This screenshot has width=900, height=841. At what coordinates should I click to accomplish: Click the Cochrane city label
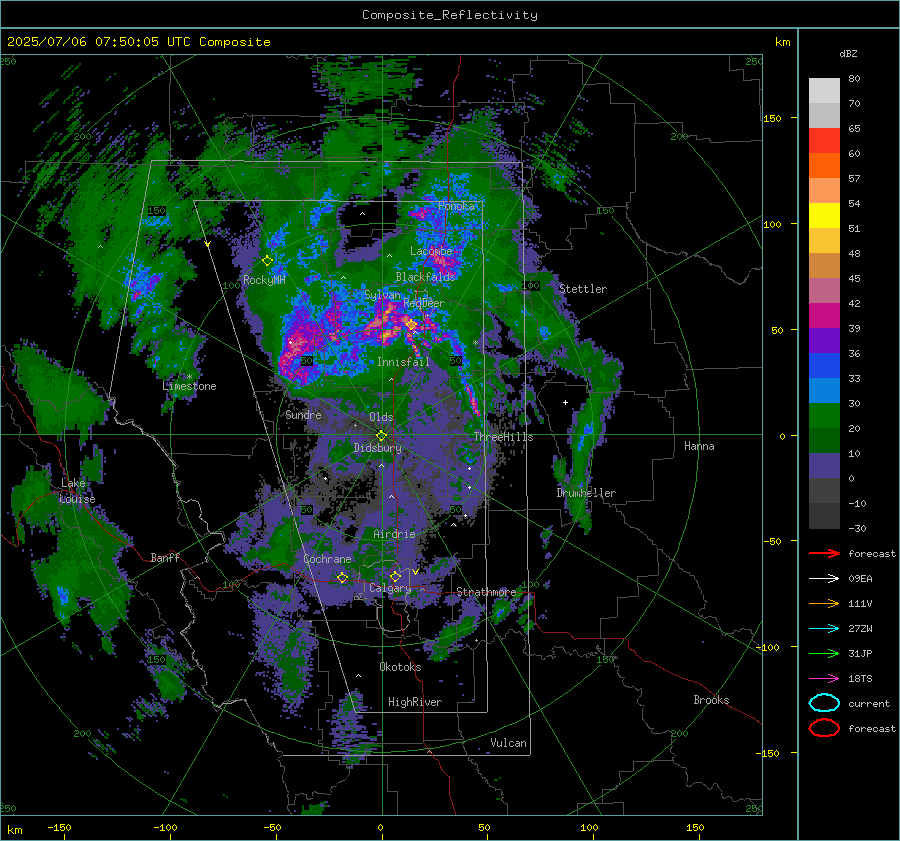pyautogui.click(x=327, y=559)
